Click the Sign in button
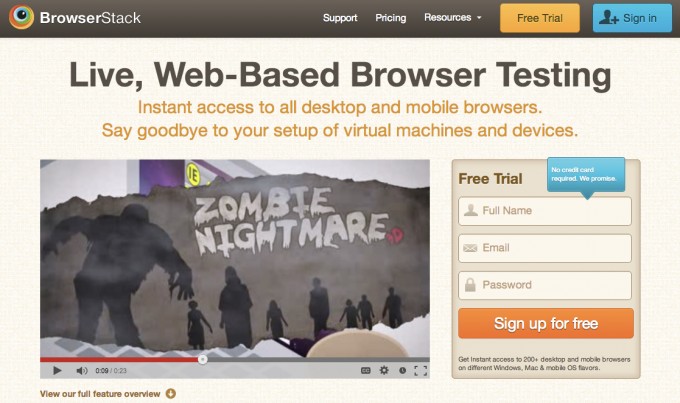The width and height of the screenshot is (680, 403). (x=632, y=18)
